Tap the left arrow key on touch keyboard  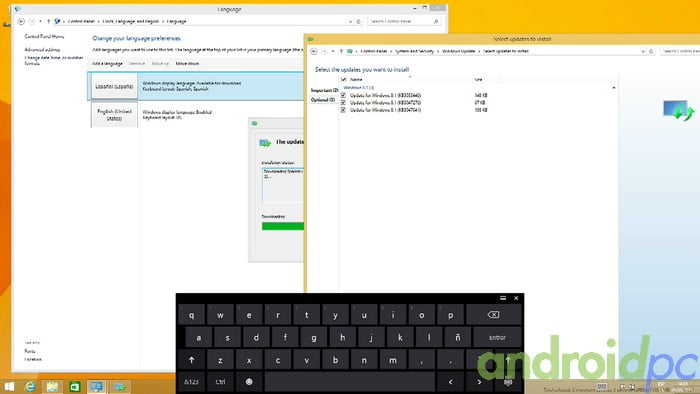pyautogui.click(x=450, y=382)
